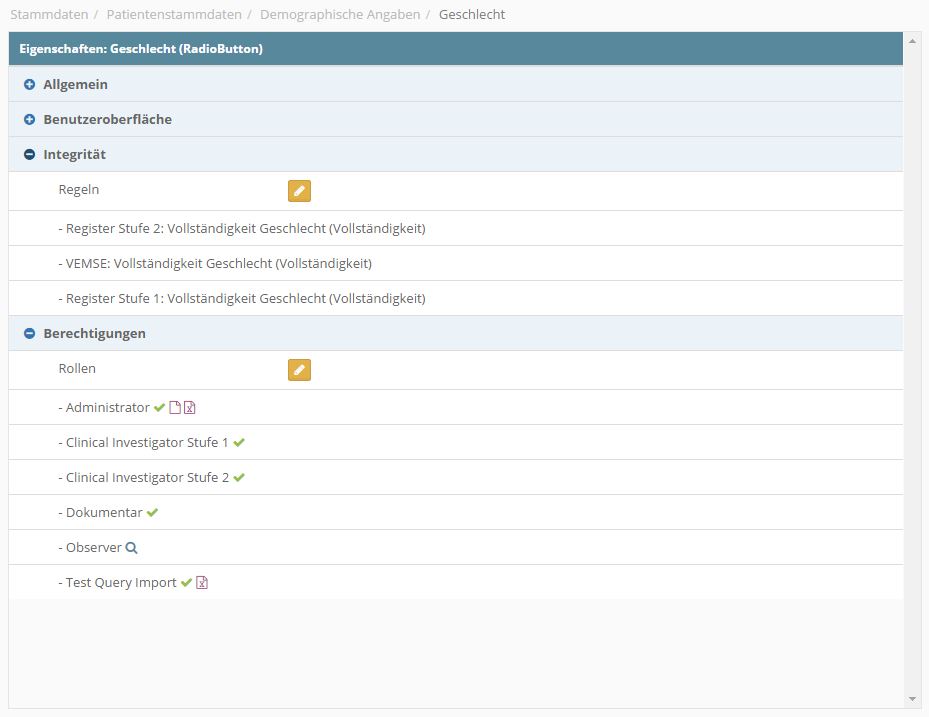
Task: Click green checkmark beside Clinical Investigator Stufe 1
Action: point(239,443)
